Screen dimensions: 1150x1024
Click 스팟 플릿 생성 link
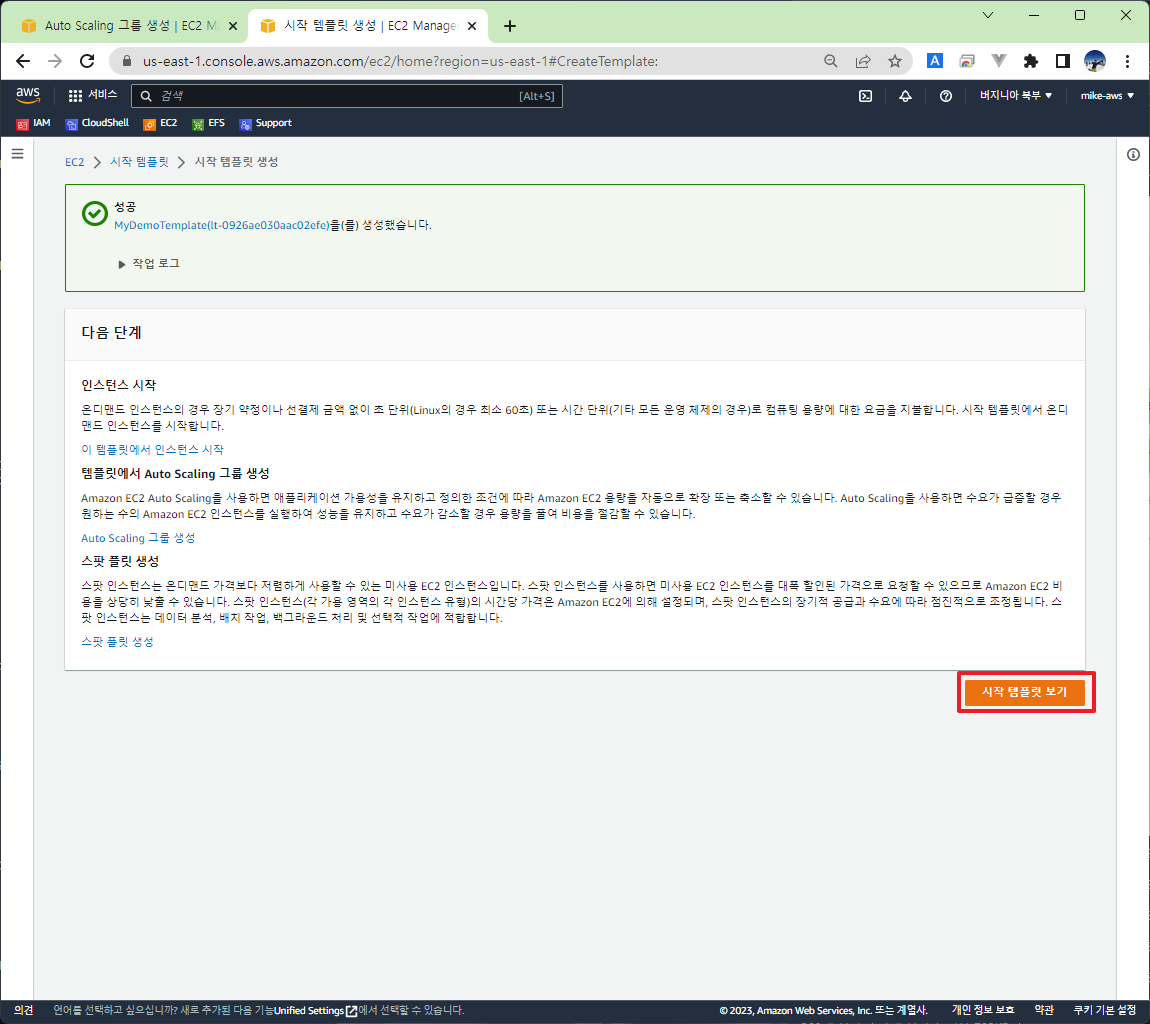coord(117,641)
